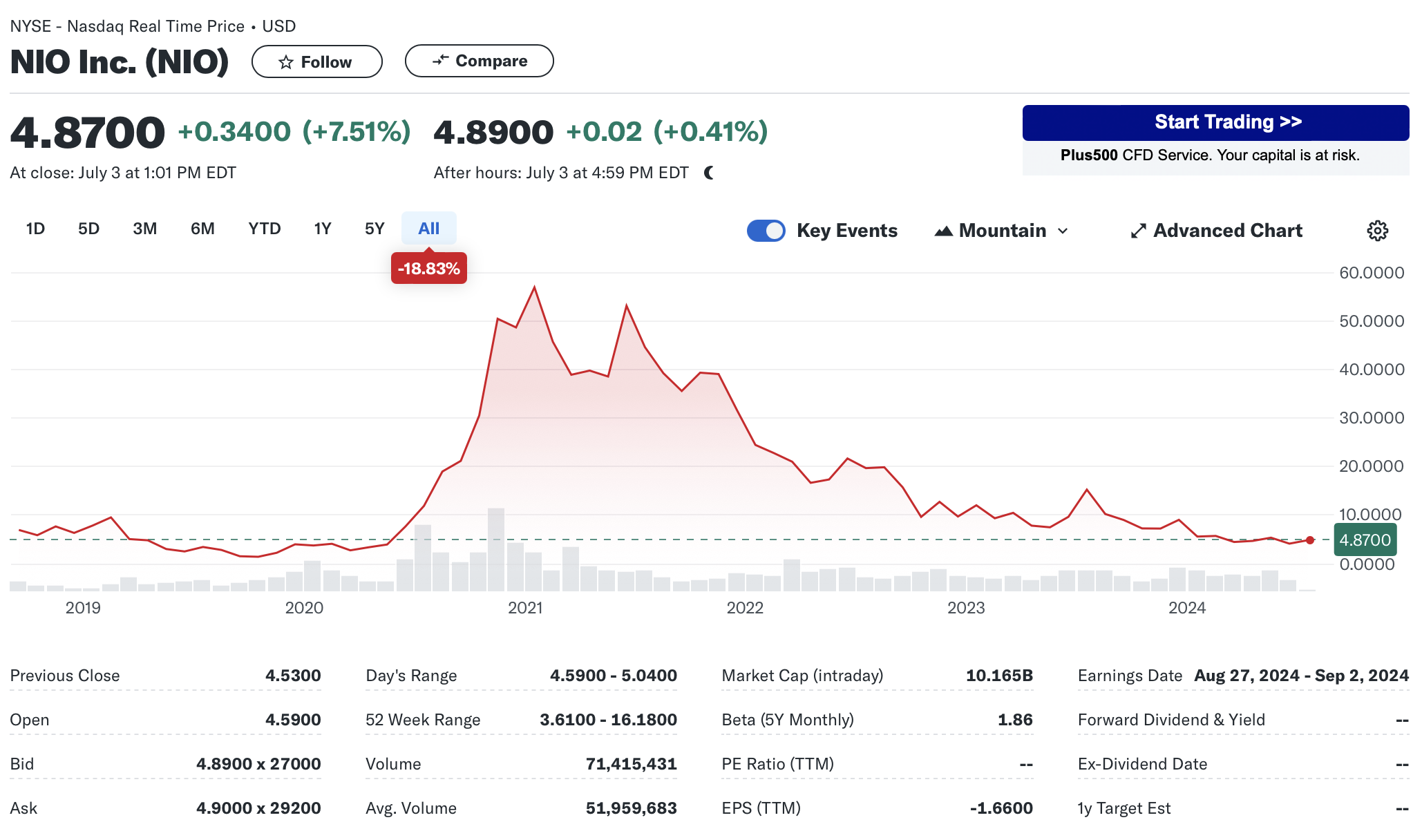Choose the All time range tab

click(428, 229)
